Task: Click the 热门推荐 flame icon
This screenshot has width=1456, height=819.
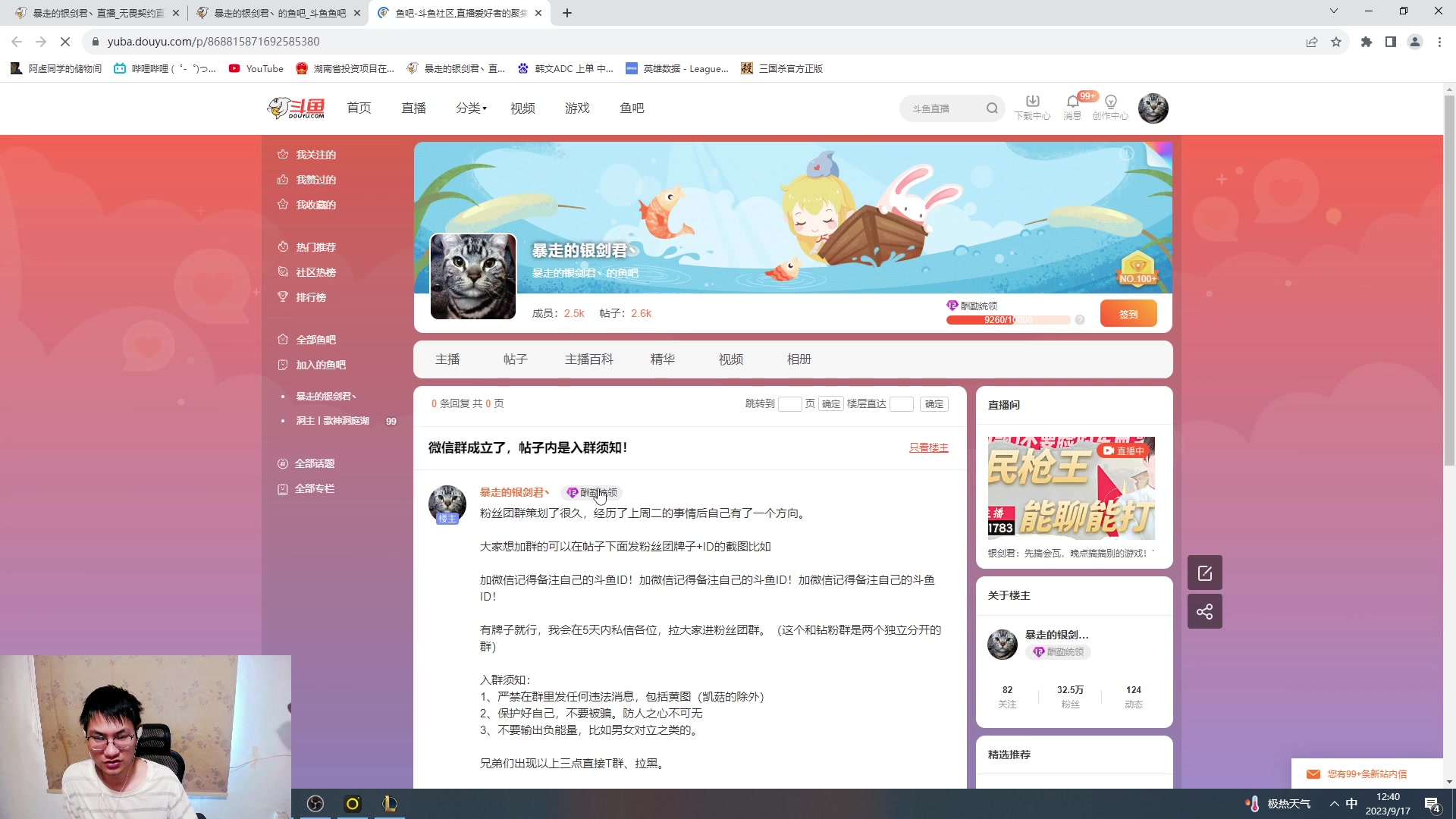Action: coord(282,246)
